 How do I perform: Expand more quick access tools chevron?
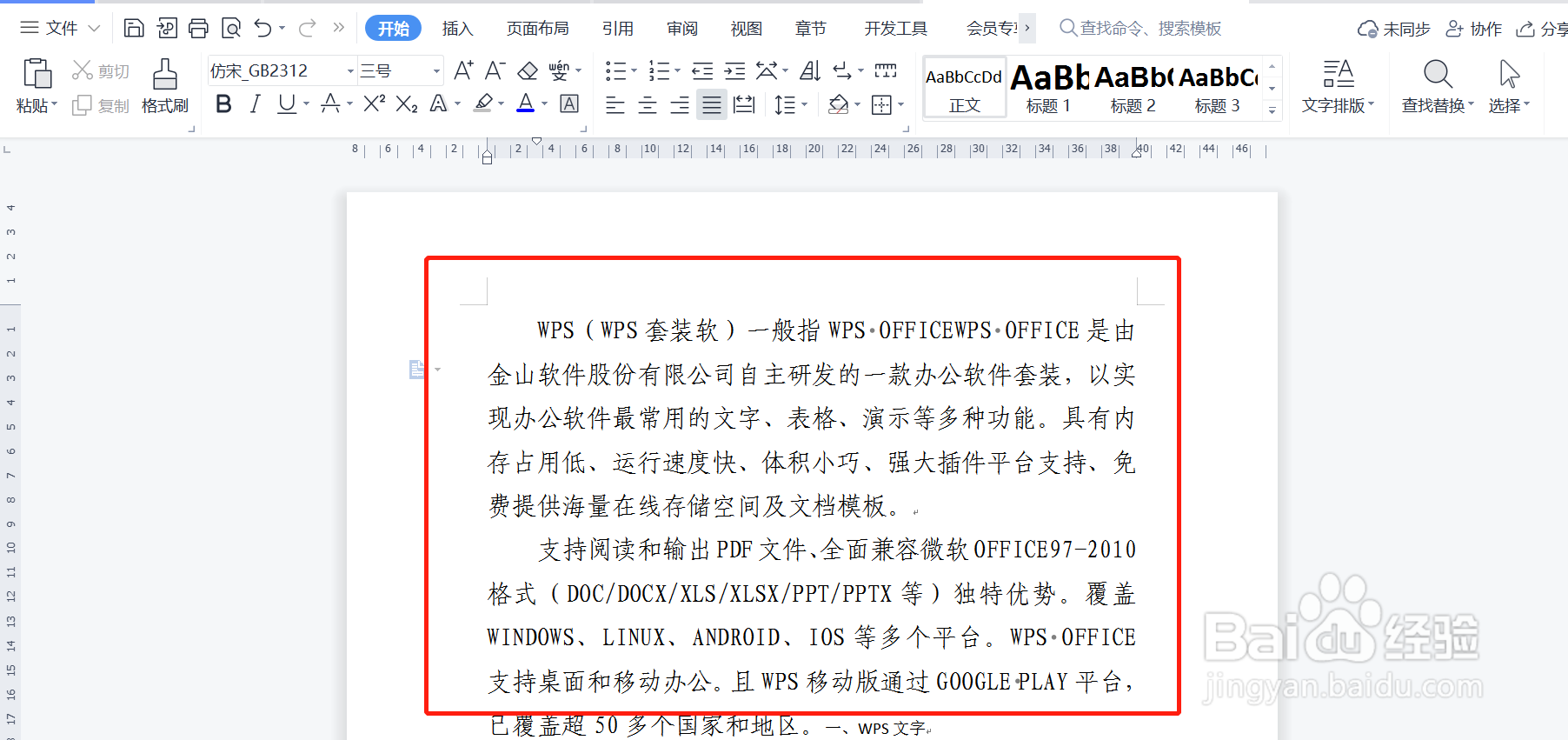click(x=338, y=28)
